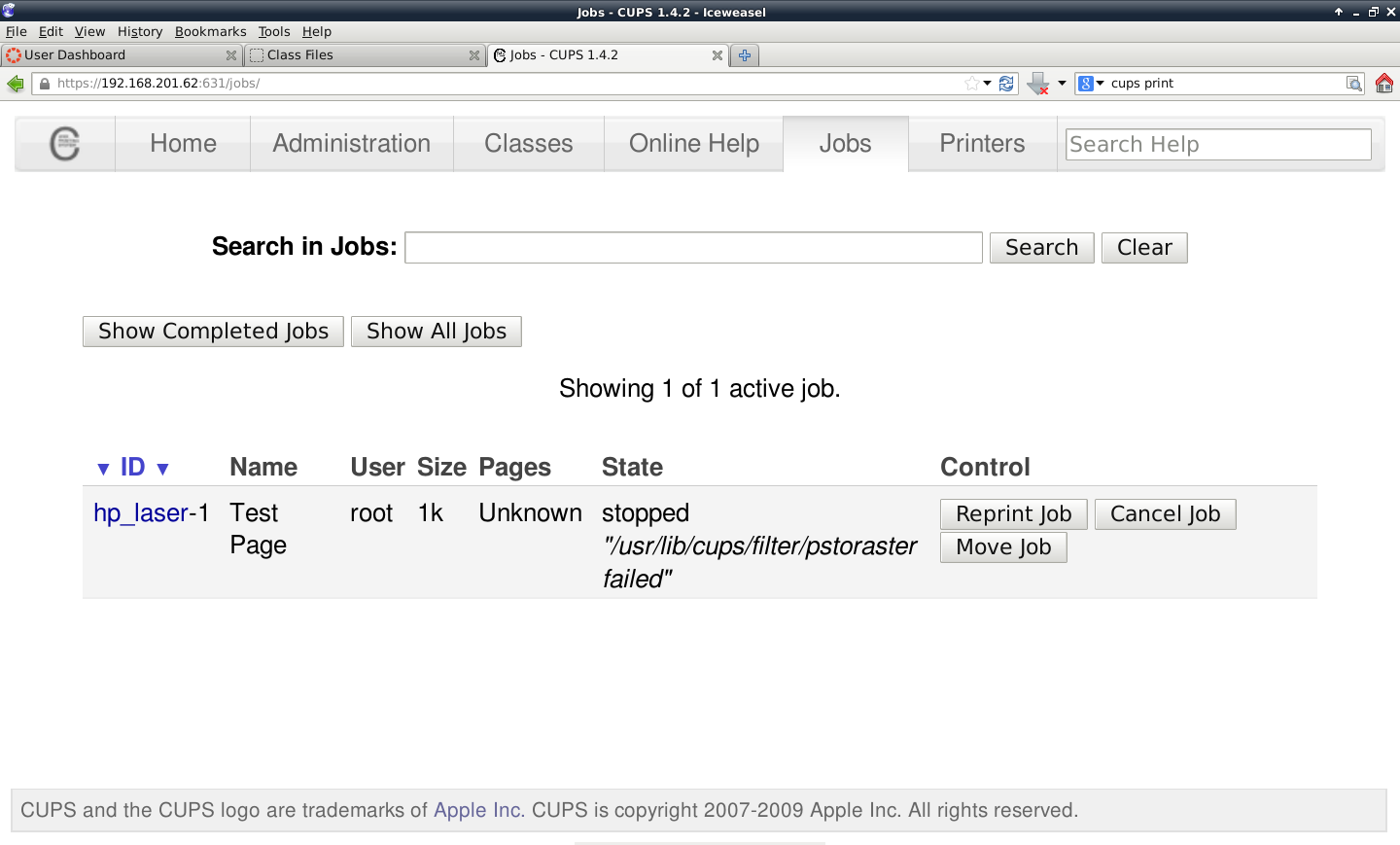Open a new tab with the plus icon
Viewport: 1400px width, 845px height.
point(745,55)
